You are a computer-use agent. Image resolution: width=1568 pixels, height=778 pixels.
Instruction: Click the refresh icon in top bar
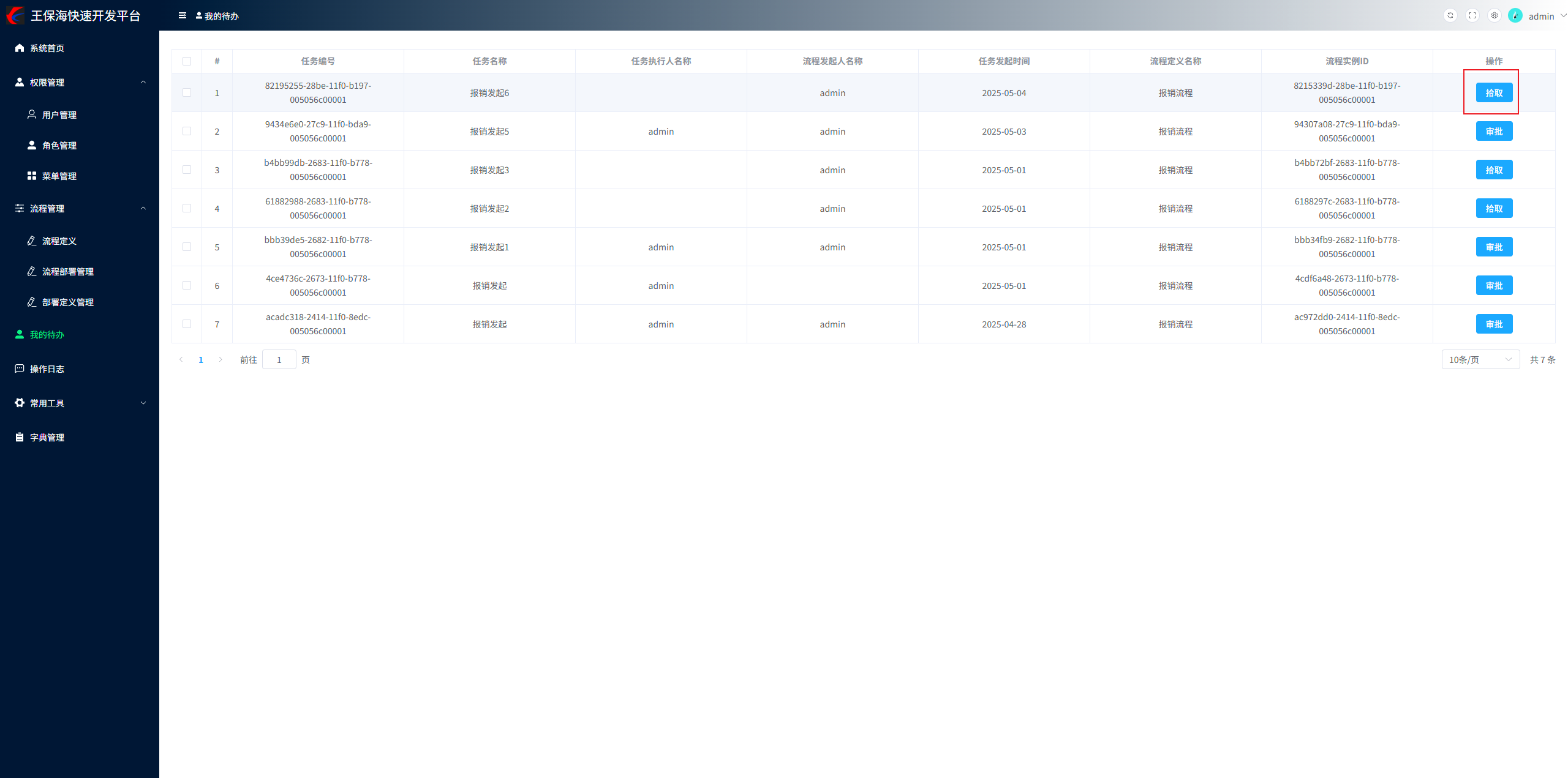click(x=1450, y=15)
